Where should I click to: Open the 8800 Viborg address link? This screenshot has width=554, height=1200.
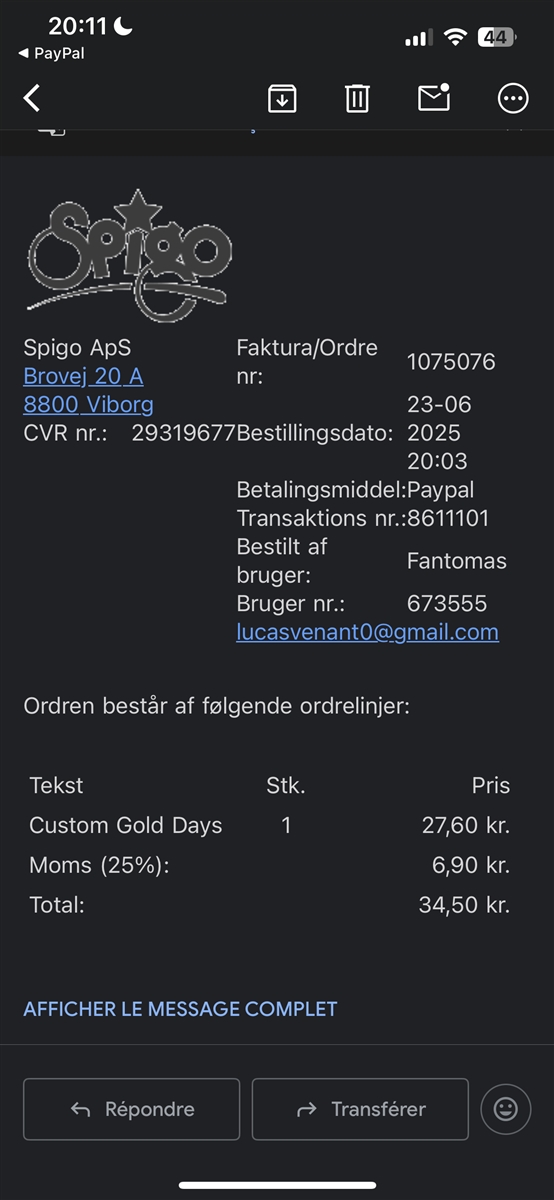[89, 405]
